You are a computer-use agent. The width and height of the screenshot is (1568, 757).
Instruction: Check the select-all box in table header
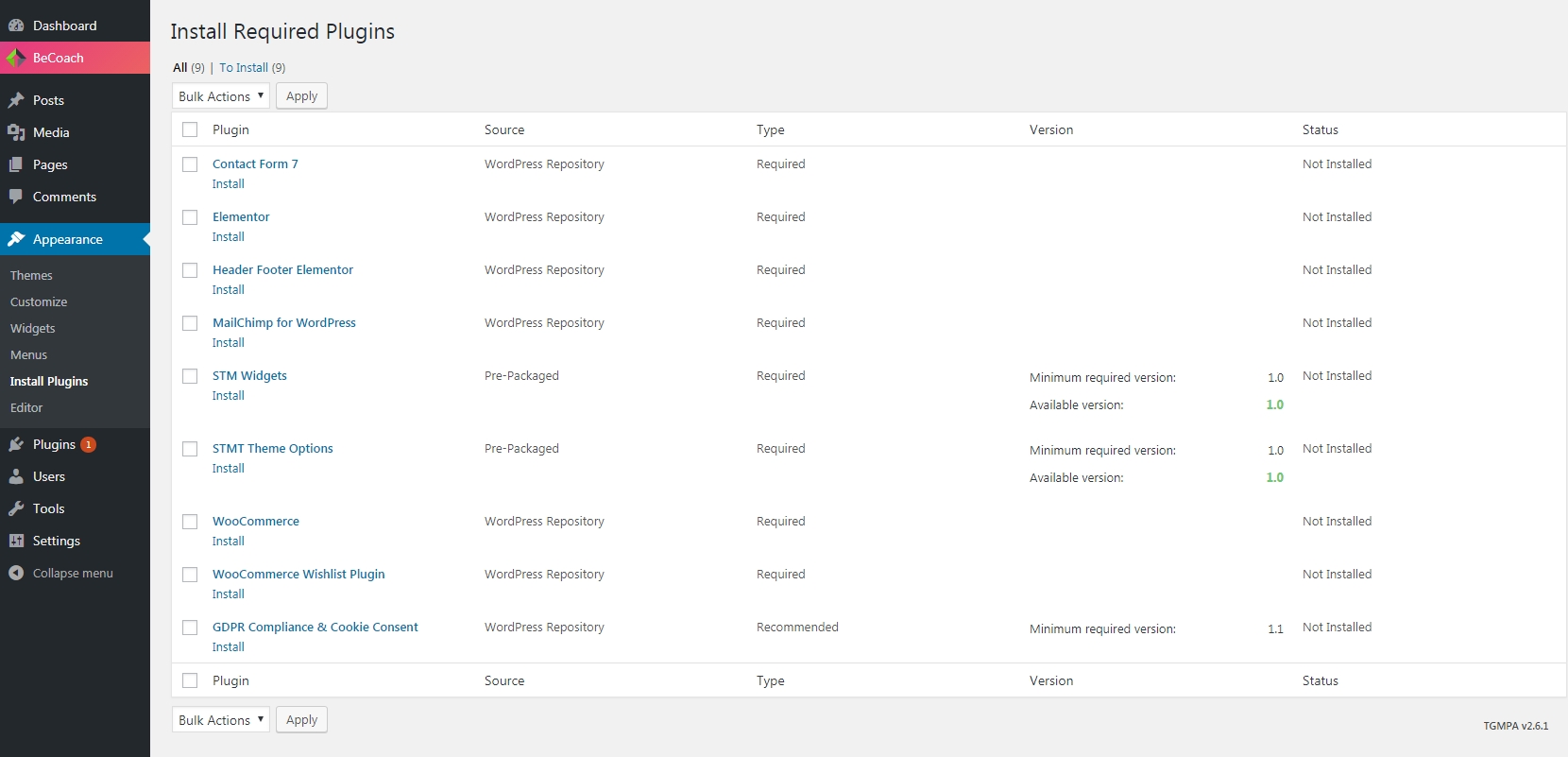pyautogui.click(x=190, y=129)
